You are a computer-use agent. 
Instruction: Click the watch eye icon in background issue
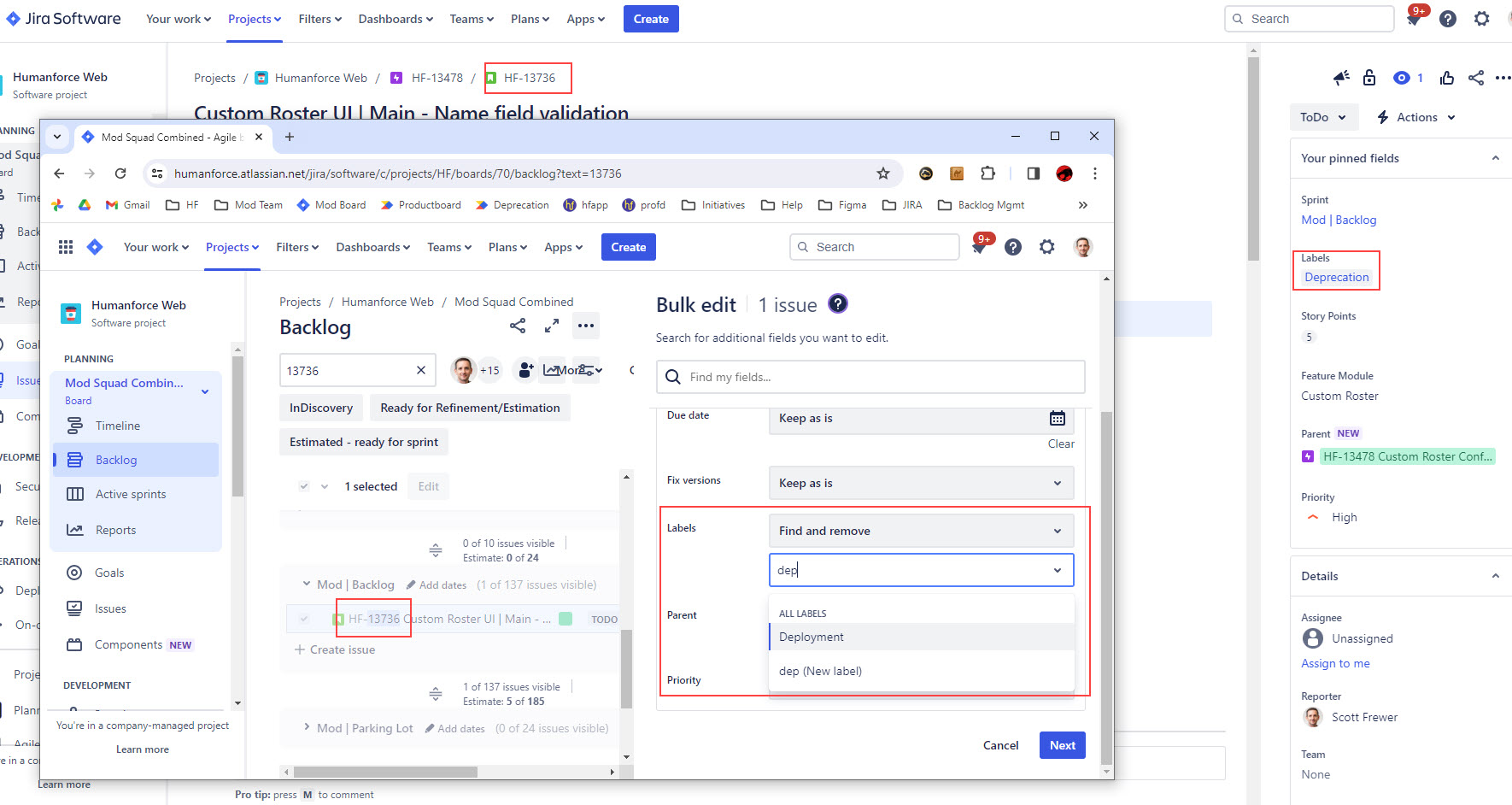(1401, 78)
